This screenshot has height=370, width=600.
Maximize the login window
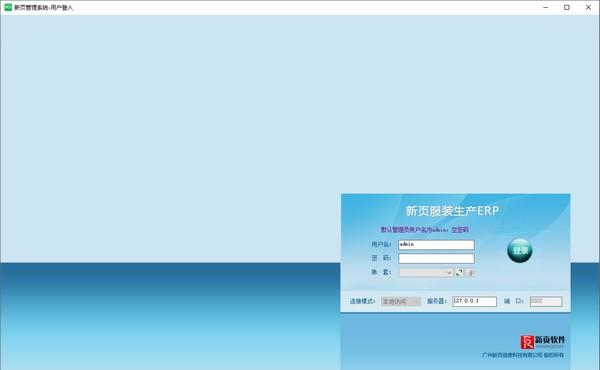click(567, 7)
